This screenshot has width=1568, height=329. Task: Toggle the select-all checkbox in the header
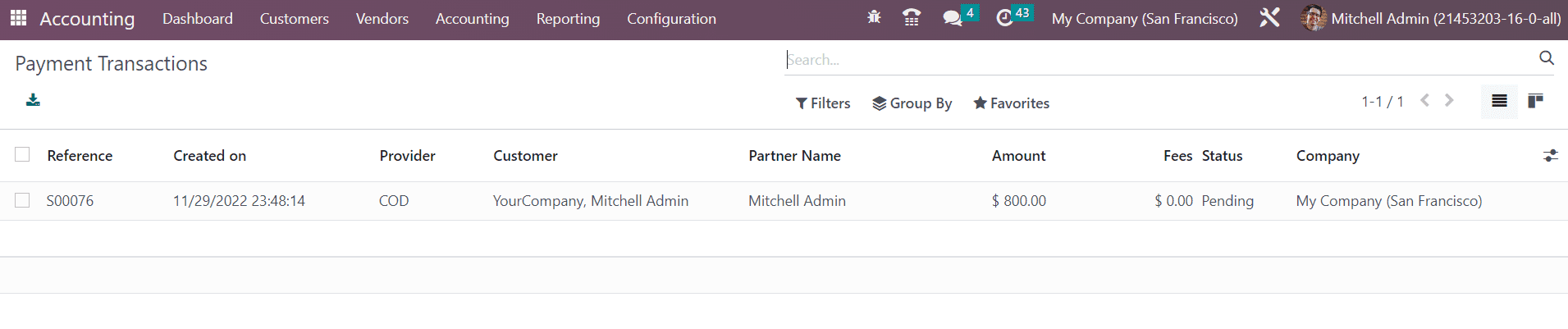(x=22, y=154)
